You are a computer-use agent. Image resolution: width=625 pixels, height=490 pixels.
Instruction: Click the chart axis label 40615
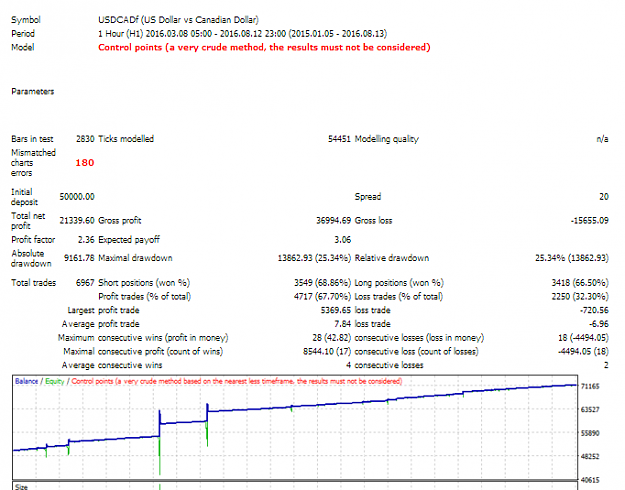(590, 480)
